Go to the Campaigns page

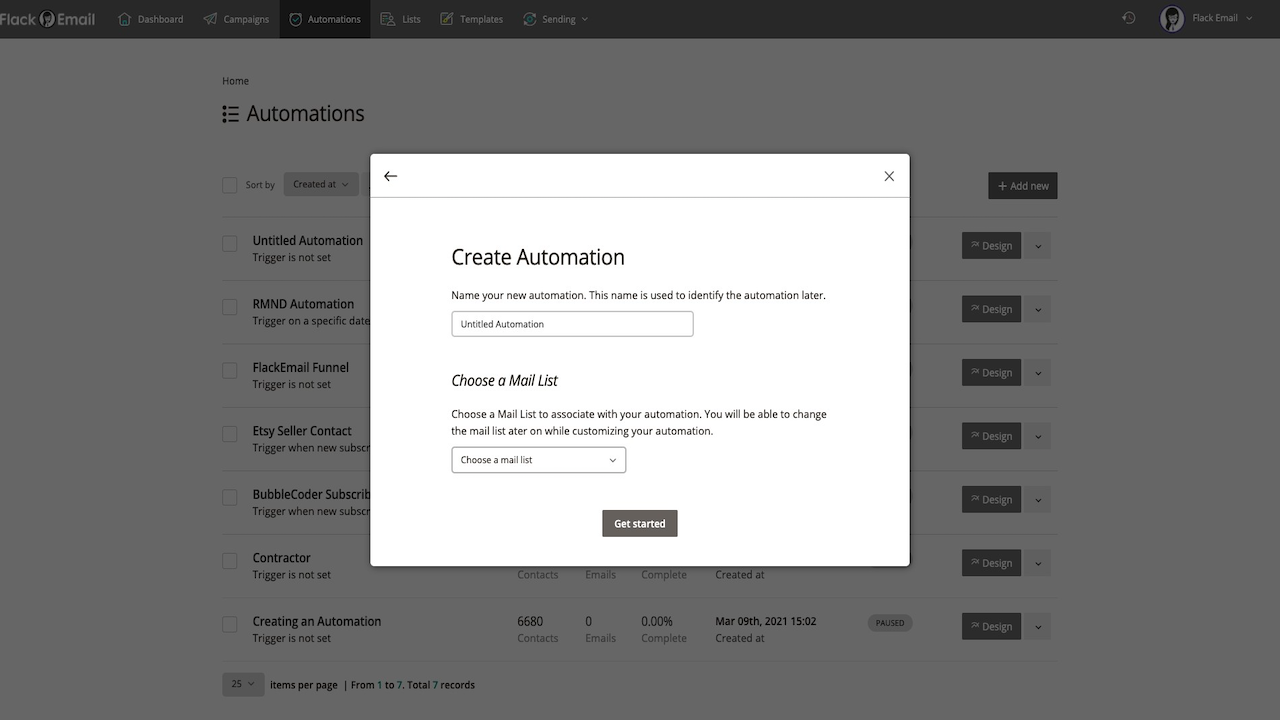236,19
